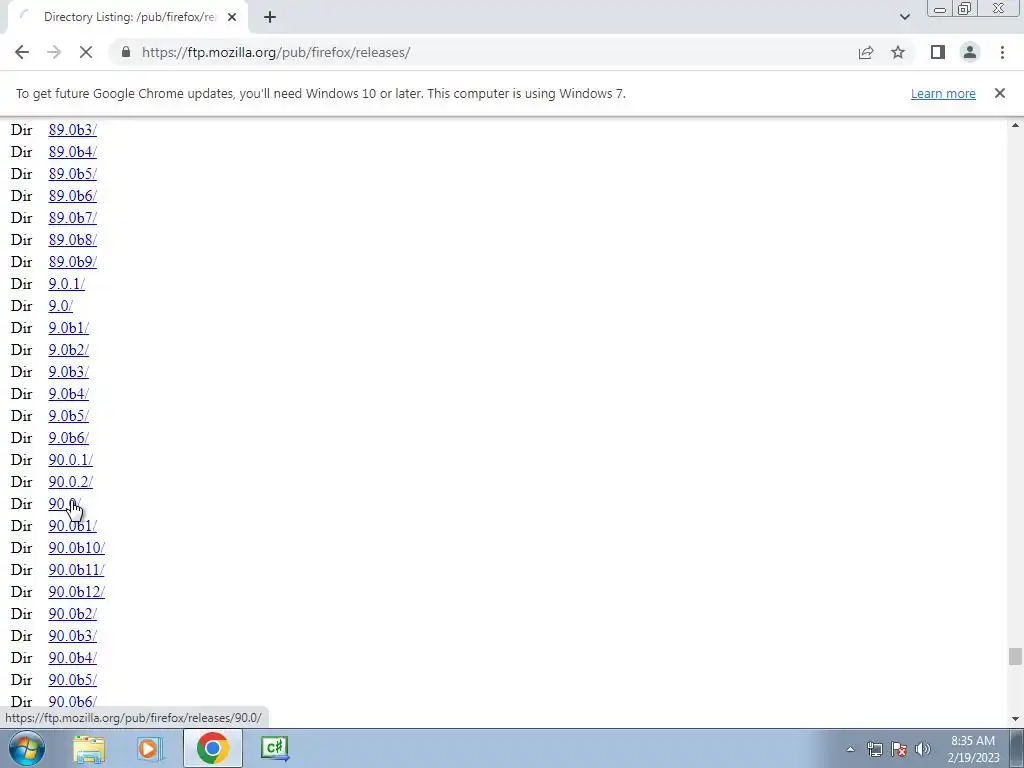Open the network tray icon
This screenshot has height=768, width=1024.
click(x=874, y=749)
